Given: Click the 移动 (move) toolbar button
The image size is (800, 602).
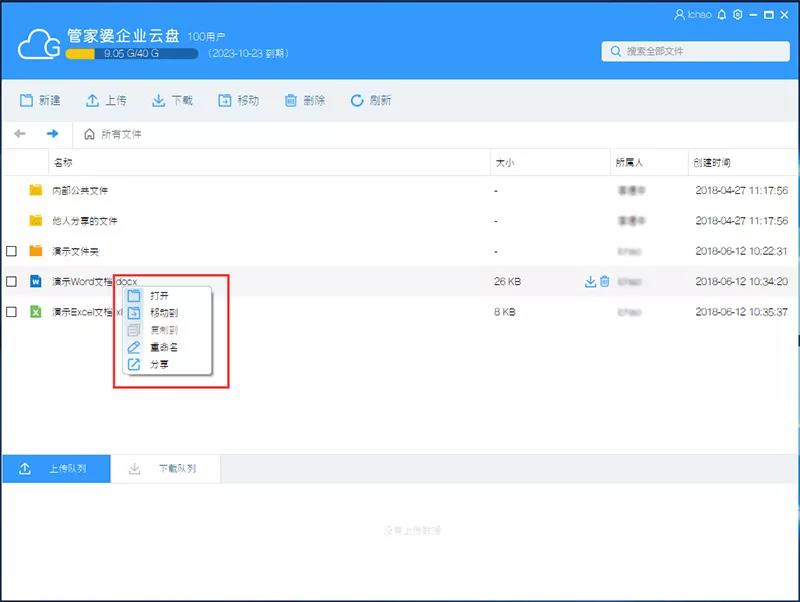Looking at the screenshot, I should coord(238,101).
